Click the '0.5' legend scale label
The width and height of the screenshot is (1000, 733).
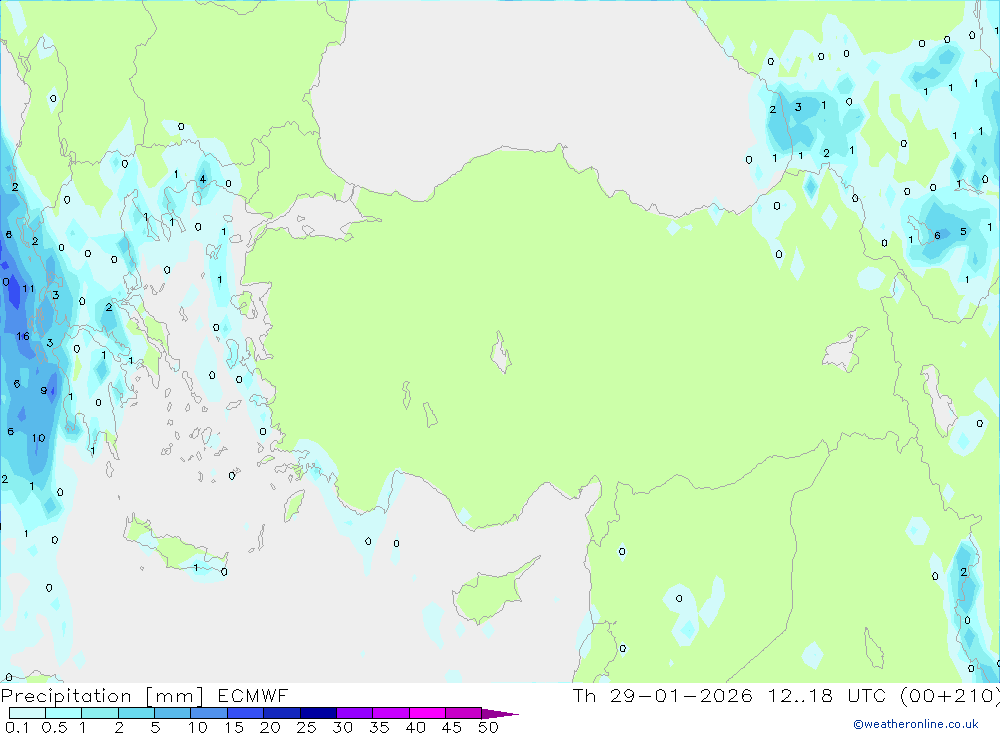tap(54, 727)
